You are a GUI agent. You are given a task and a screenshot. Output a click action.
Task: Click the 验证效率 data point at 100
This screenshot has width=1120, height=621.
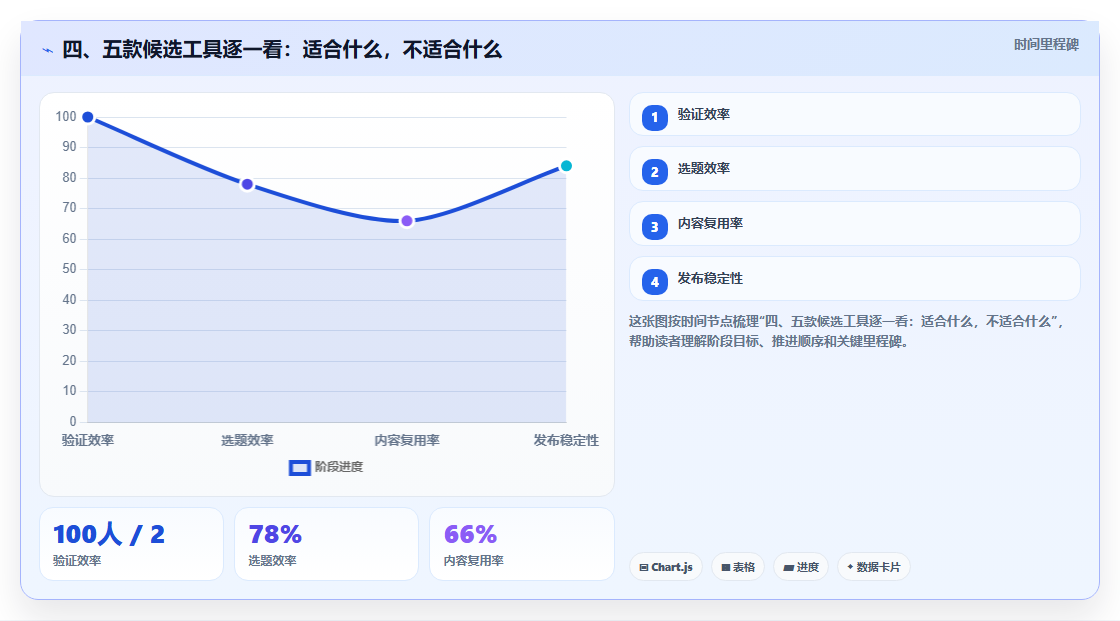pyautogui.click(x=88, y=117)
